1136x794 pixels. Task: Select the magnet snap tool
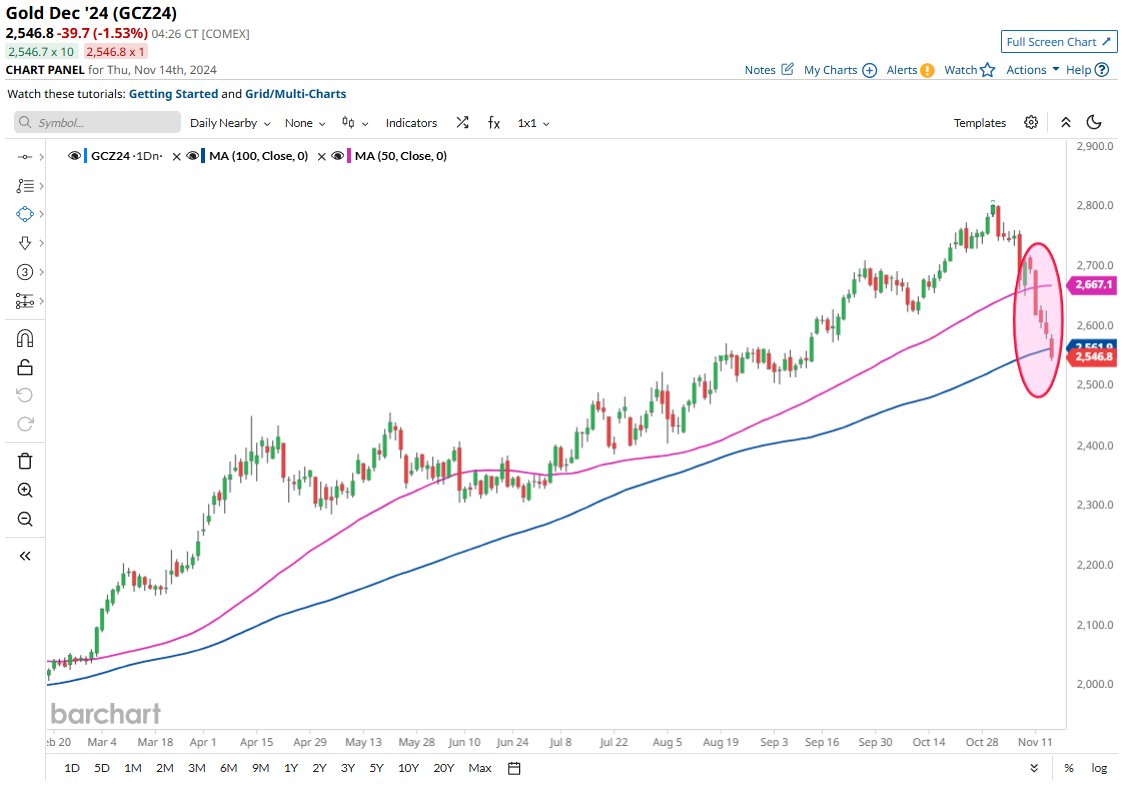pos(24,336)
